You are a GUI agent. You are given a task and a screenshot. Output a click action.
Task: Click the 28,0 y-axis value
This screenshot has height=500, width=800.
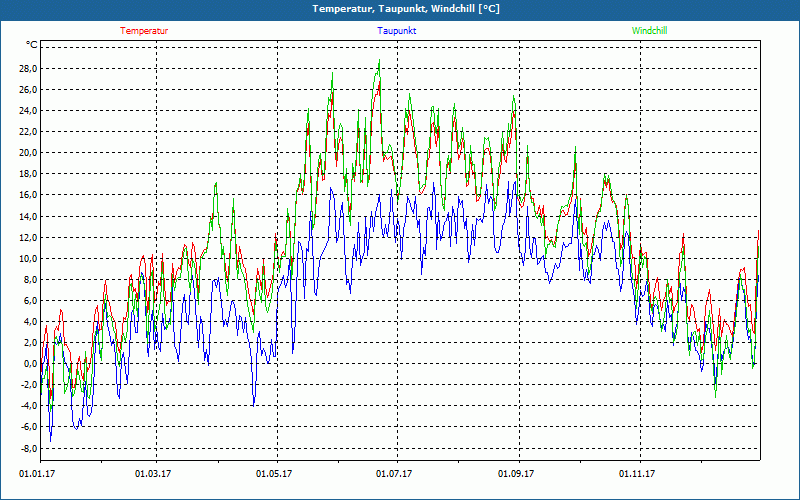pos(28,69)
